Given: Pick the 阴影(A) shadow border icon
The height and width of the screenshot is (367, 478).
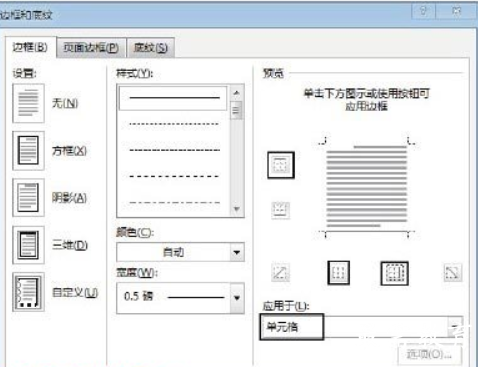Looking at the screenshot, I should 28,198.
